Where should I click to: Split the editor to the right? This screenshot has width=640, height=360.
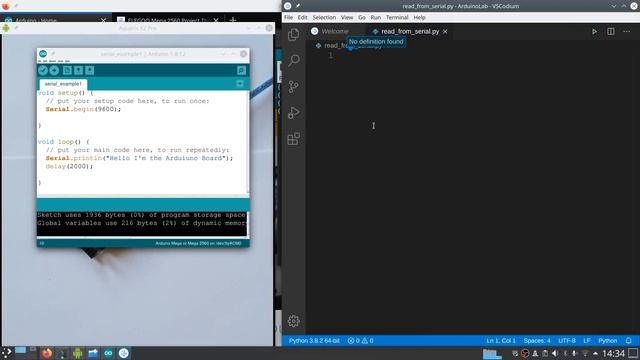tap(611, 31)
